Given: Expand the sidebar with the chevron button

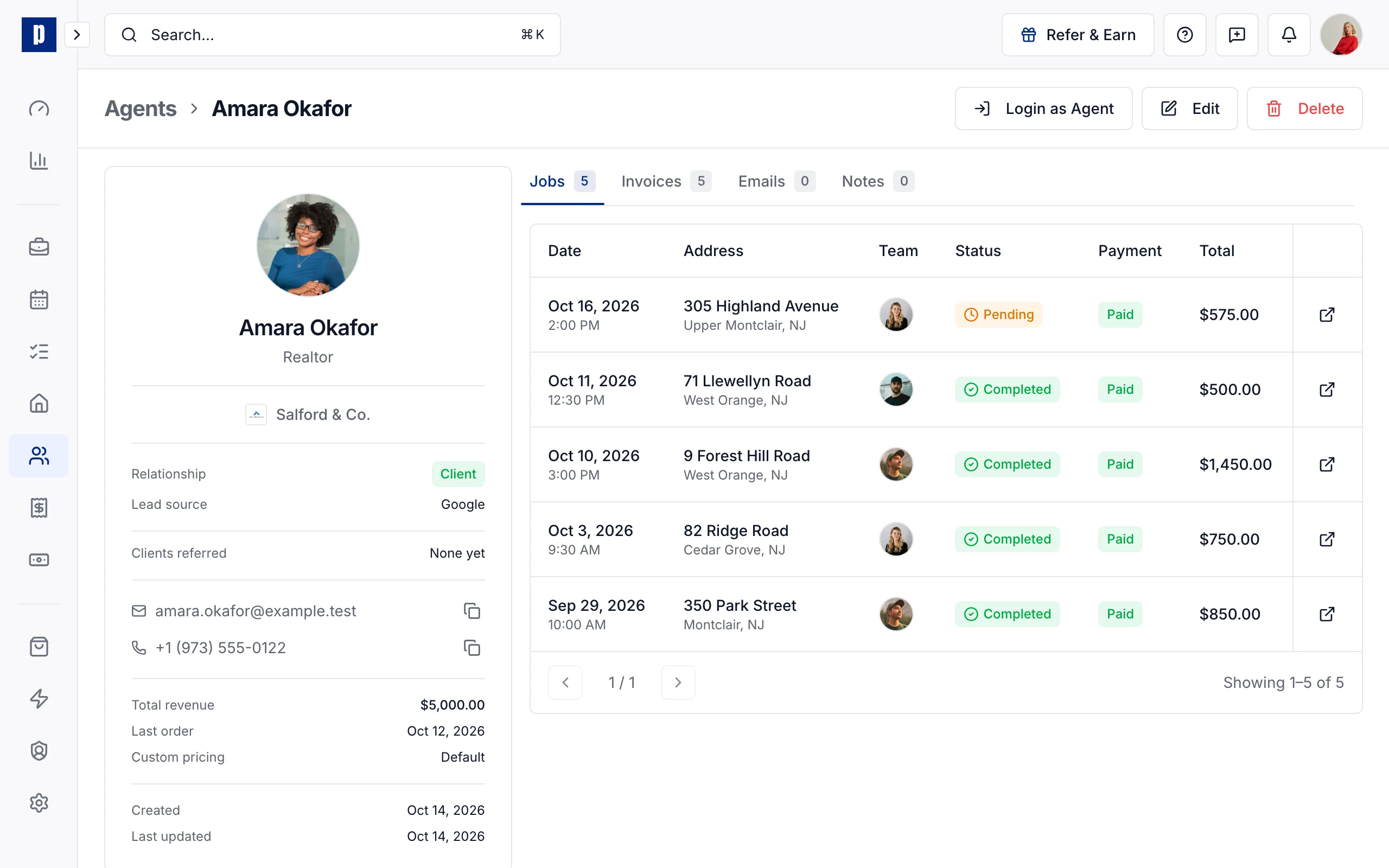Looking at the screenshot, I should (x=77, y=35).
